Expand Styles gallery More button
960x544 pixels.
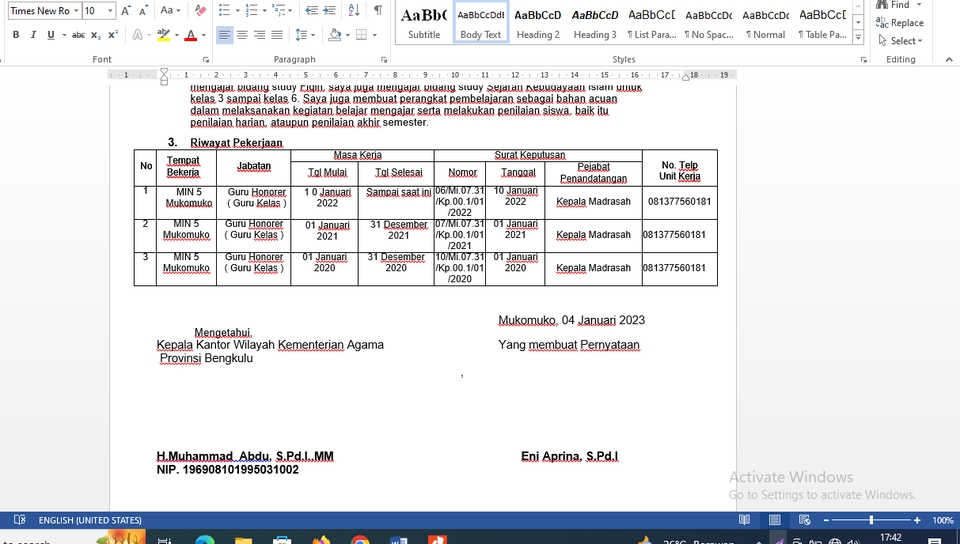(858, 37)
